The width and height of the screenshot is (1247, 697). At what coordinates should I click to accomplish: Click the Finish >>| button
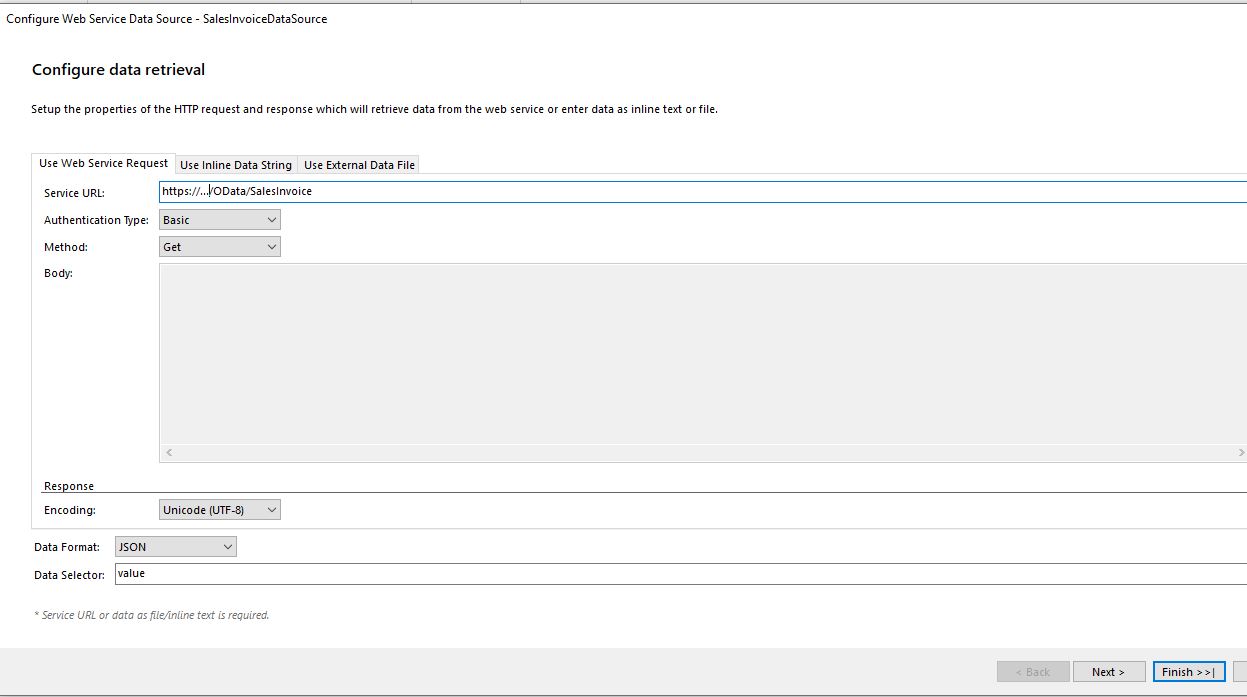[x=1188, y=672]
